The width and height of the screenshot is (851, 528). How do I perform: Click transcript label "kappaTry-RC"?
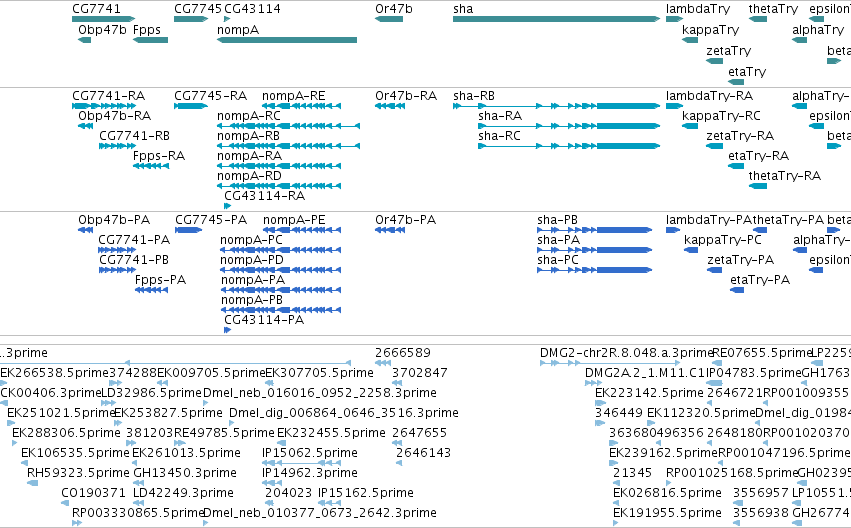point(721,116)
